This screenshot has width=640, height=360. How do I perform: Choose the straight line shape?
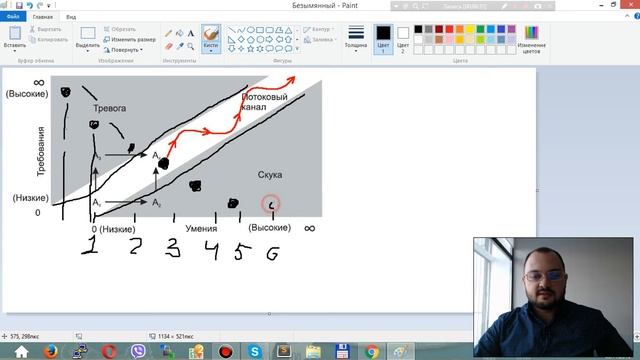(231, 30)
